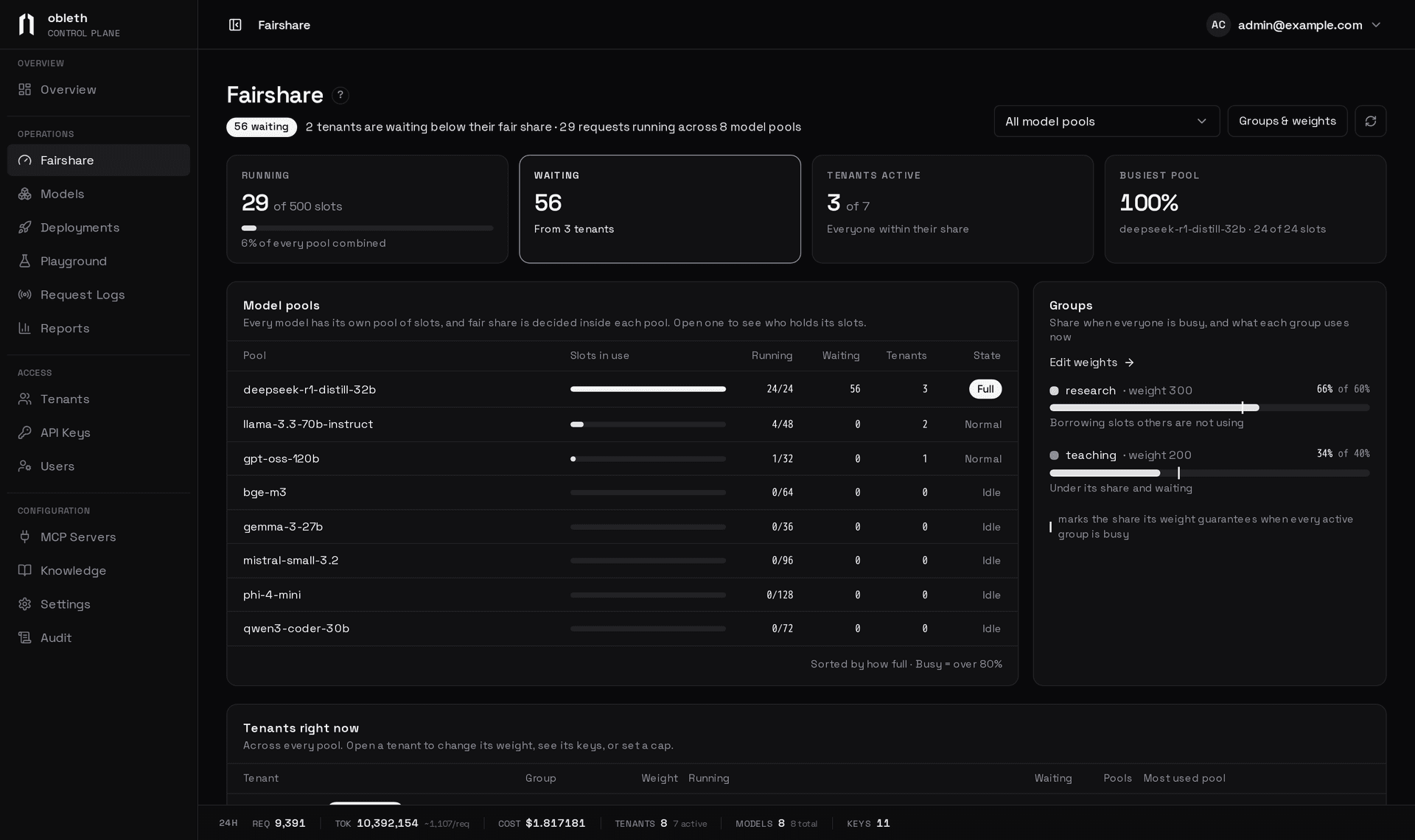Refresh the Fairshare data
The height and width of the screenshot is (840, 1415).
[x=1370, y=121]
